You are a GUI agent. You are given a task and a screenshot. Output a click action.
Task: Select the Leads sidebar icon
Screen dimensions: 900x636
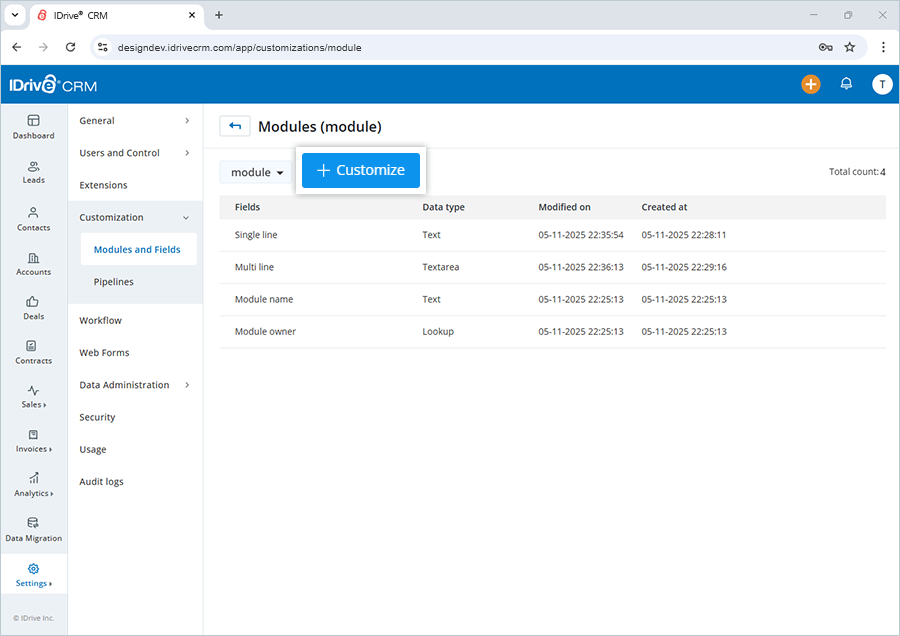click(x=33, y=172)
